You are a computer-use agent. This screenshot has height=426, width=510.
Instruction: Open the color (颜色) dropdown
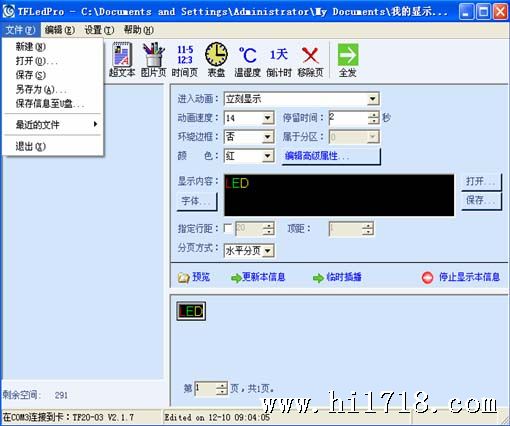point(267,156)
